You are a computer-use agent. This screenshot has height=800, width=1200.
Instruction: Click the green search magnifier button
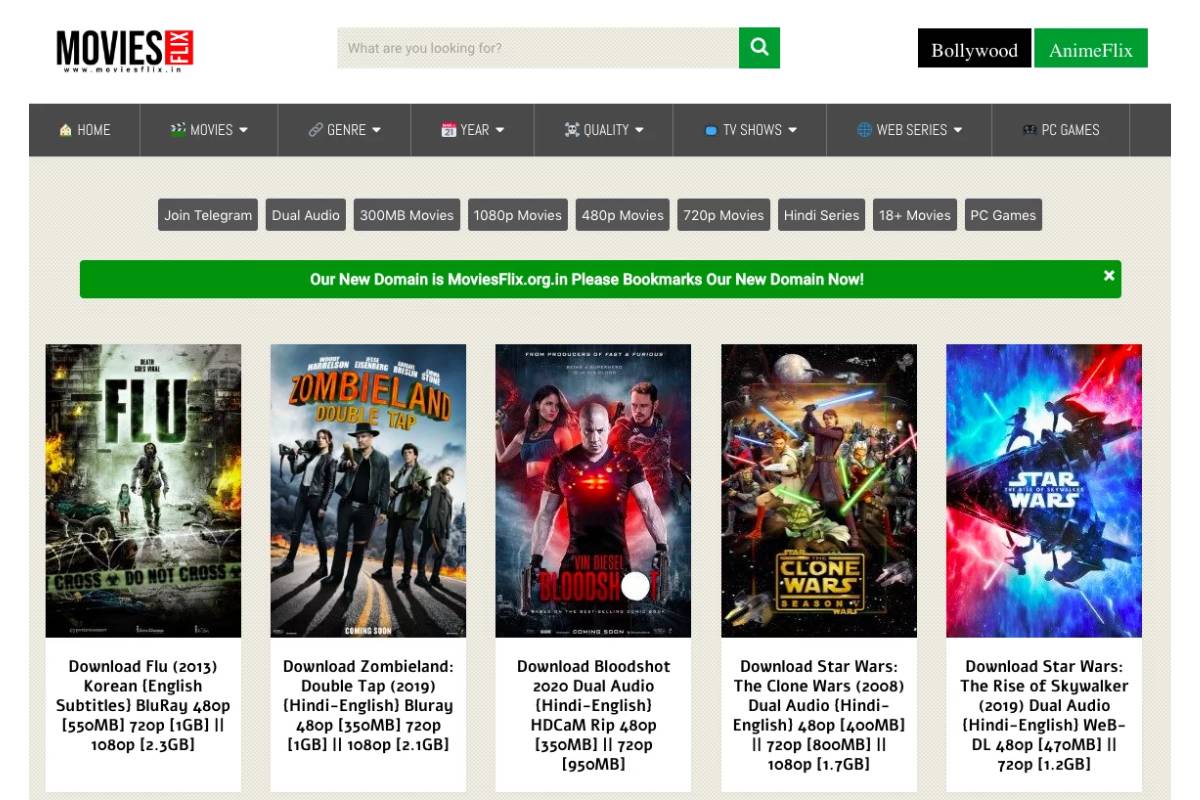pos(759,47)
